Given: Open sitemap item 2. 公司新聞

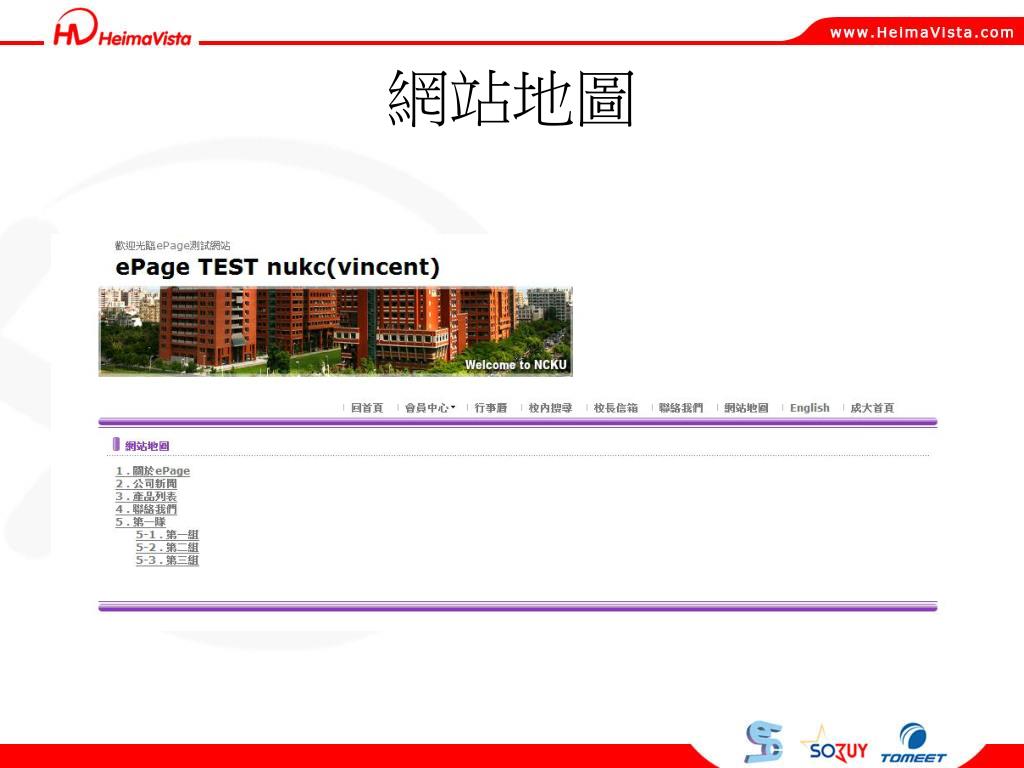Looking at the screenshot, I should pyautogui.click(x=146, y=484).
